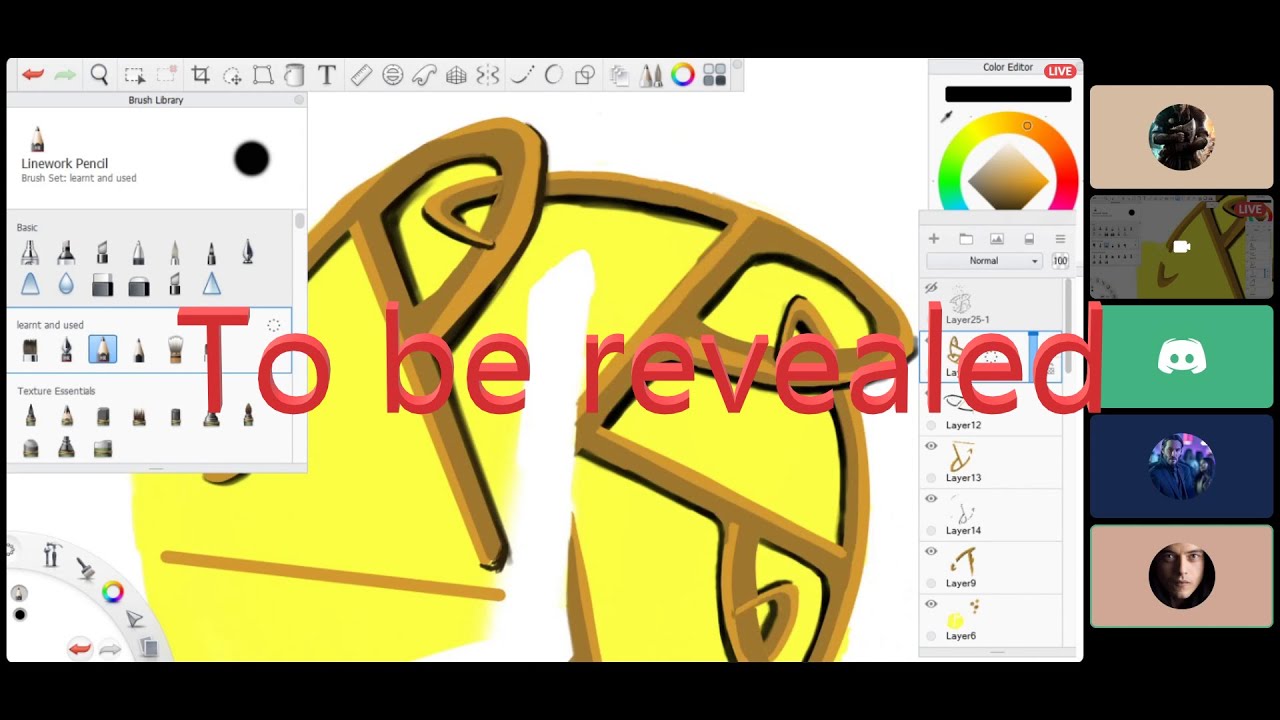Open the Perspective Guides tool

(456, 75)
